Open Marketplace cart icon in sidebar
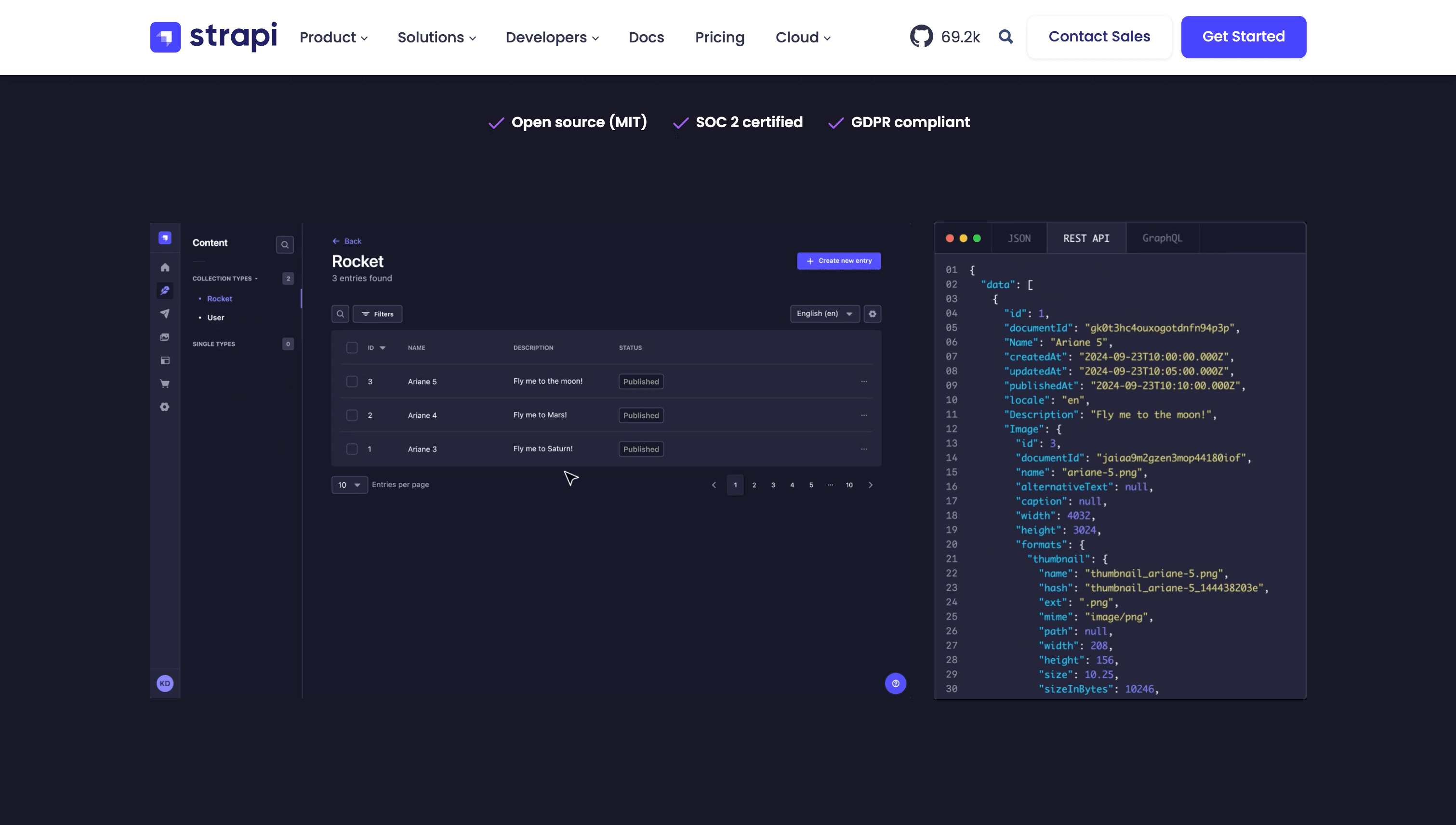1456x825 pixels. point(165,384)
